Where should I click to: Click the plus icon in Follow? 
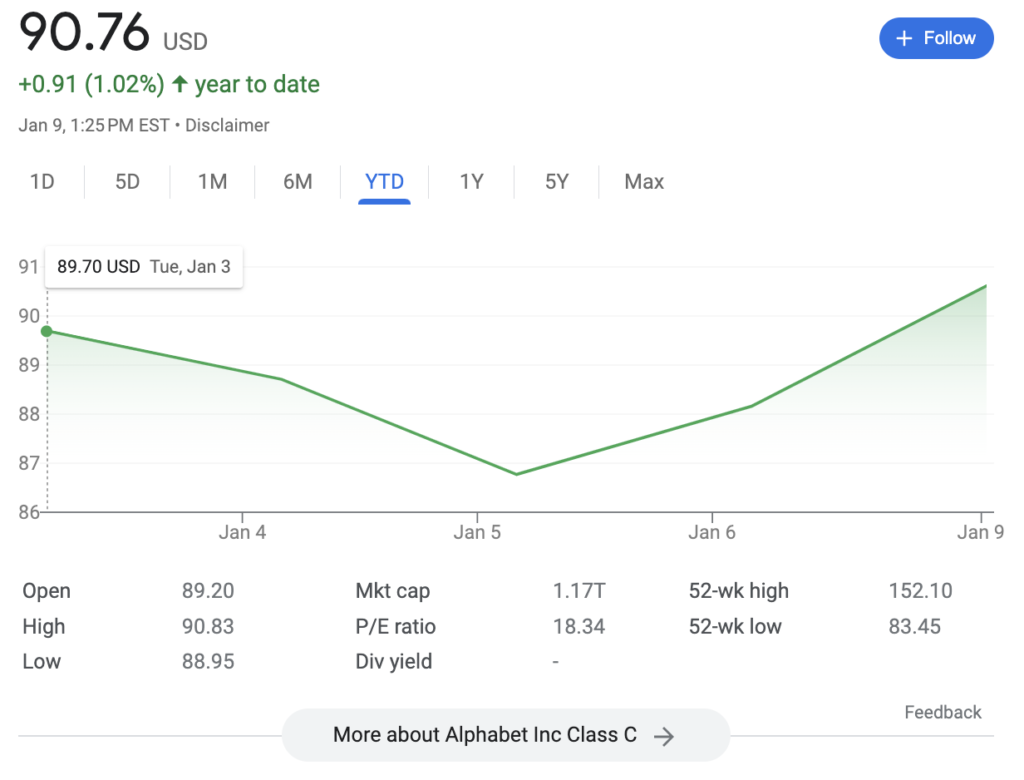click(904, 39)
